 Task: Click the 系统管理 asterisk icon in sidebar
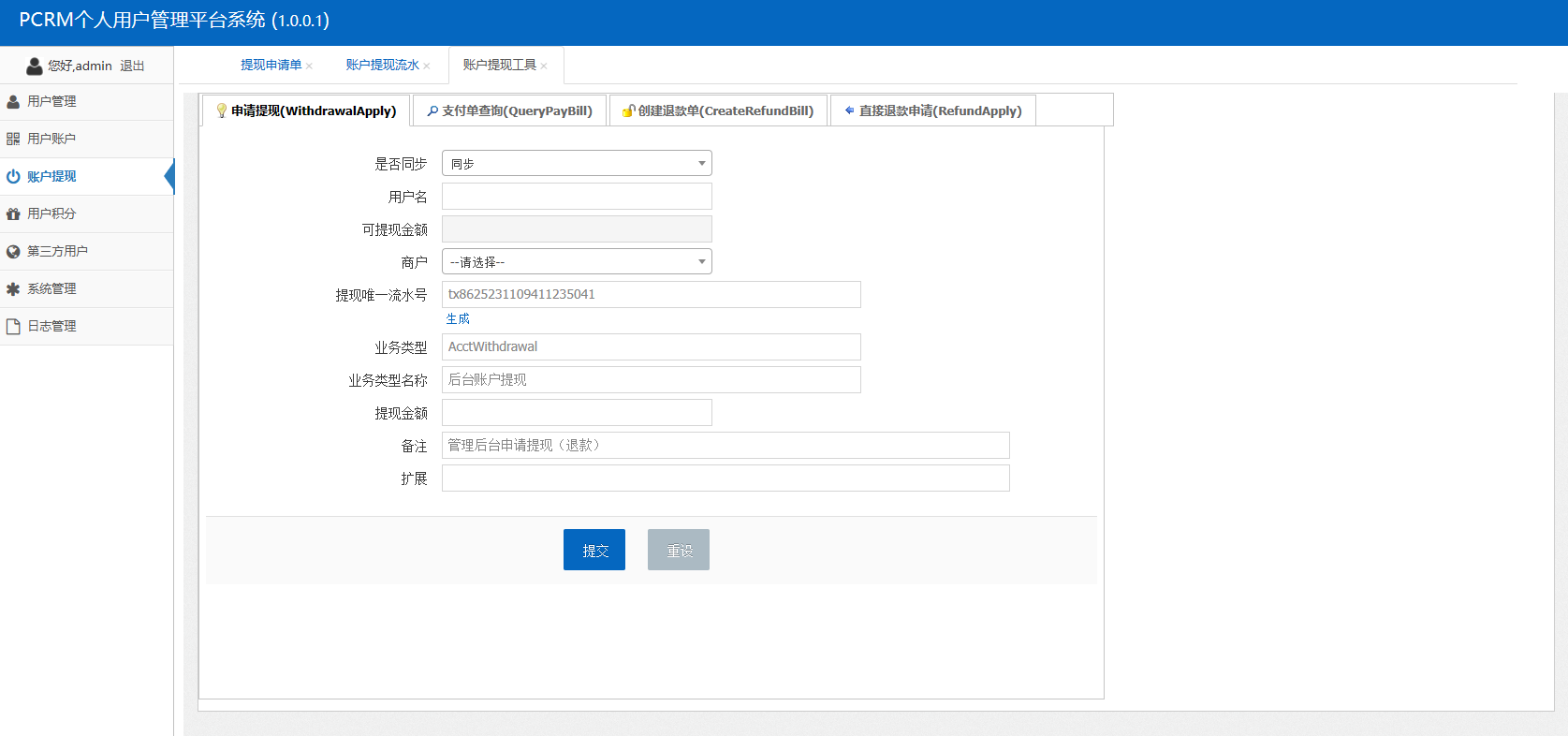[13, 288]
